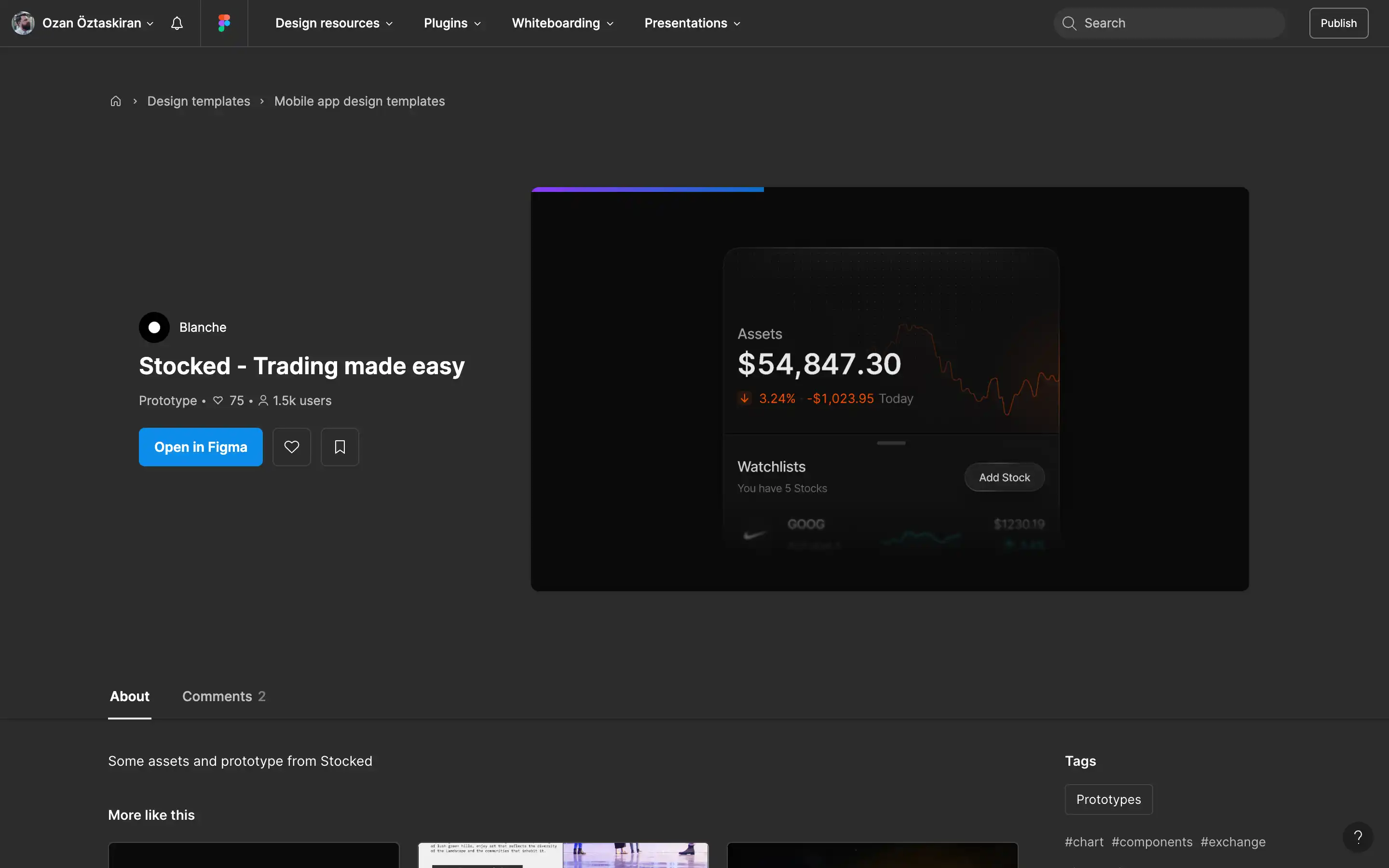Click the Ozan Öztaskiran profile avatar

tap(23, 23)
